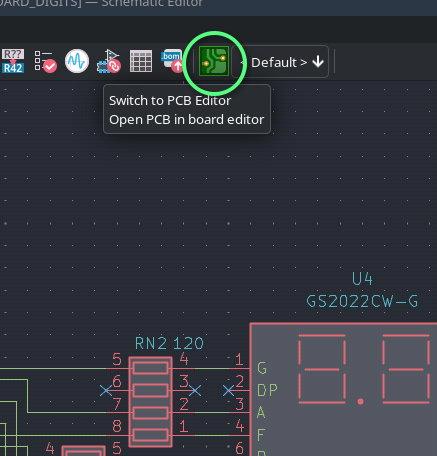Click the RN2 resistor network symbol body

coord(151,402)
